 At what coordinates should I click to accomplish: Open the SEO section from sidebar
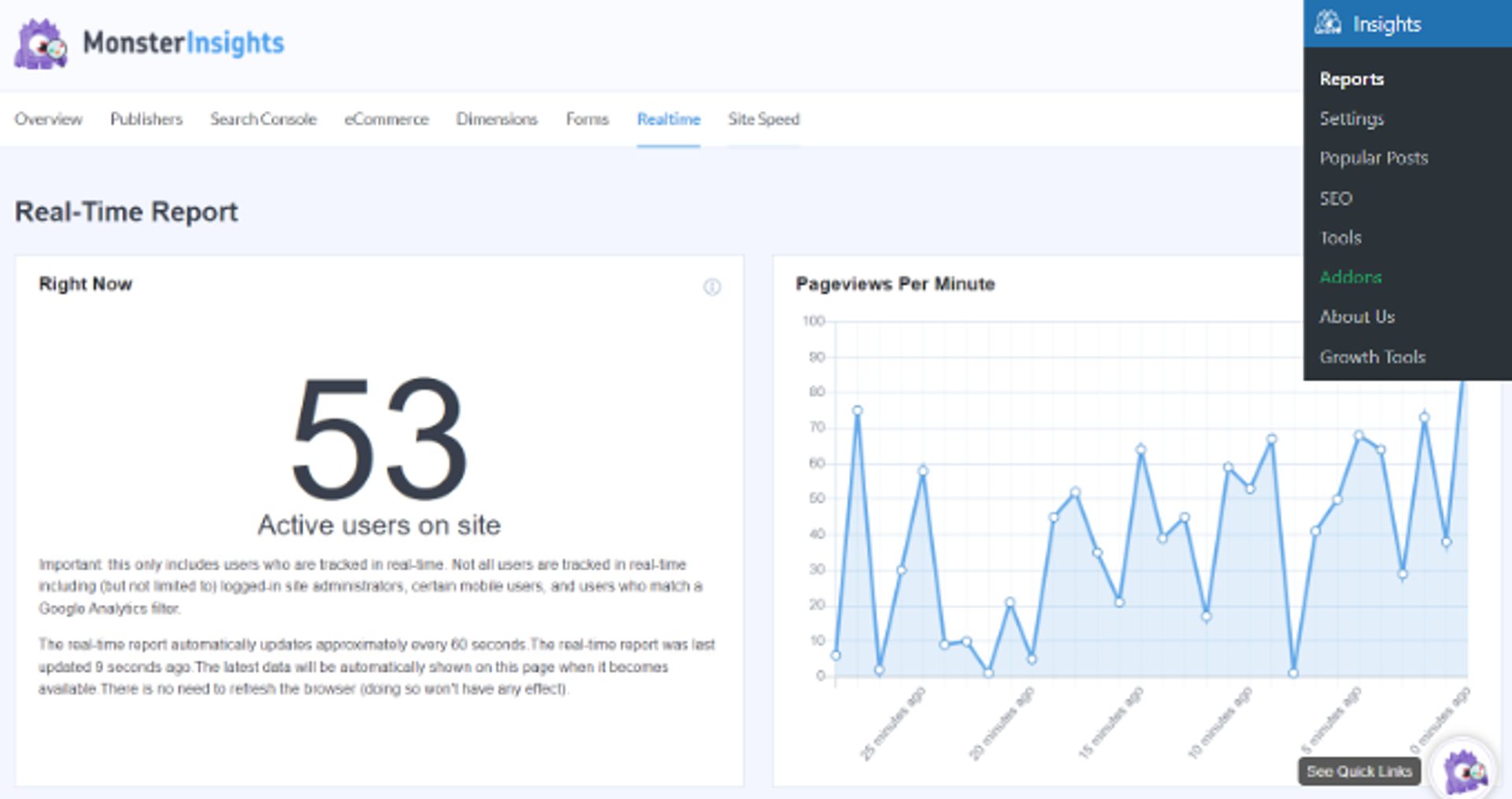1336,198
